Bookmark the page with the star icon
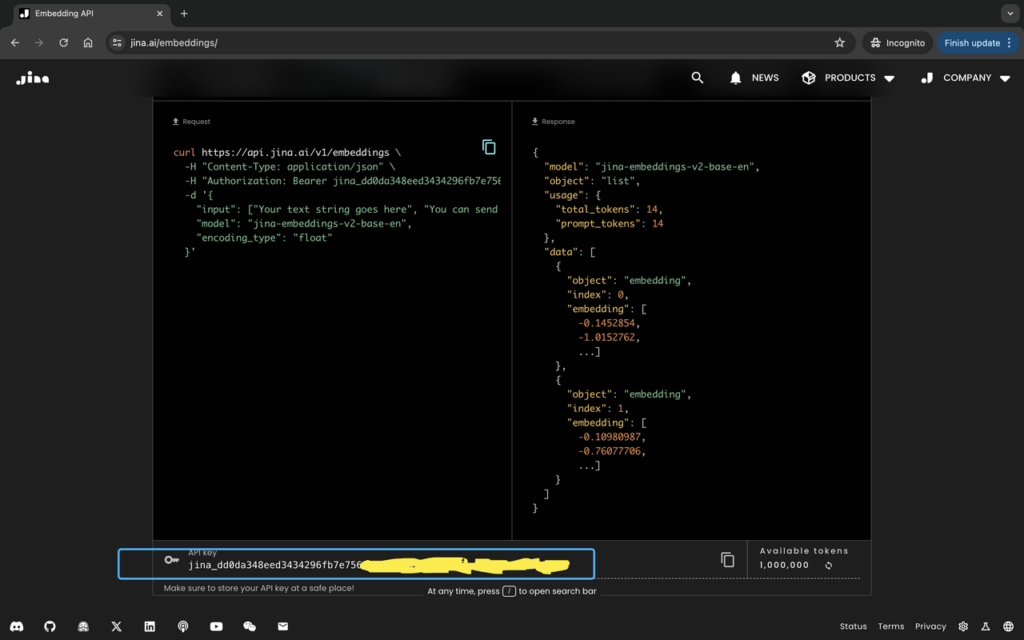 839,42
